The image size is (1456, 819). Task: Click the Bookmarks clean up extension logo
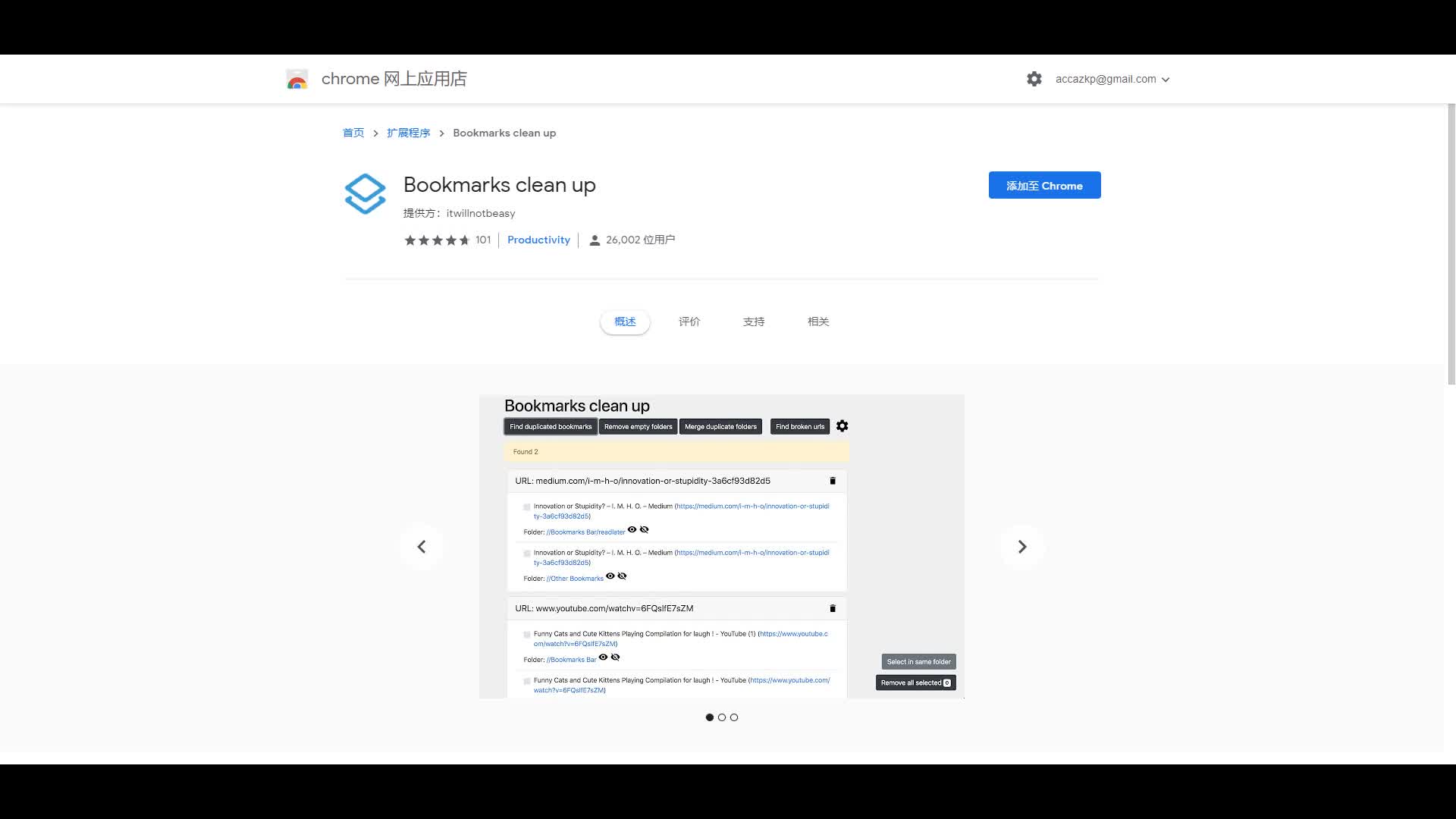tap(365, 194)
